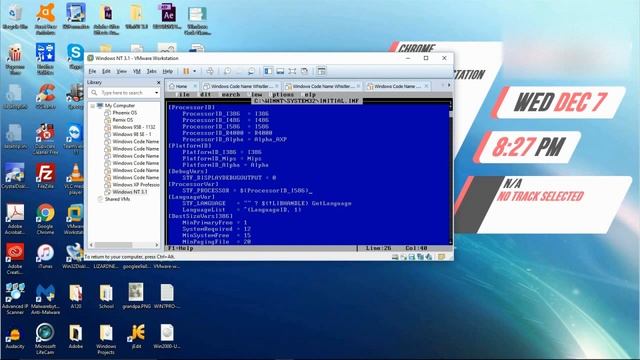Click the manage snapshots toolbar icon

pos(251,71)
